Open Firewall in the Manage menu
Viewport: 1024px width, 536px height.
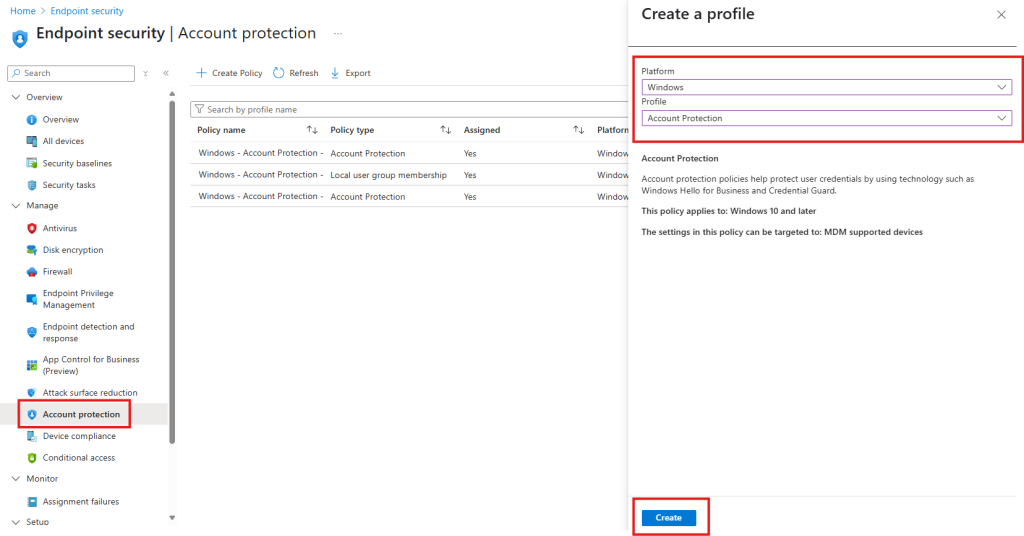(57, 272)
